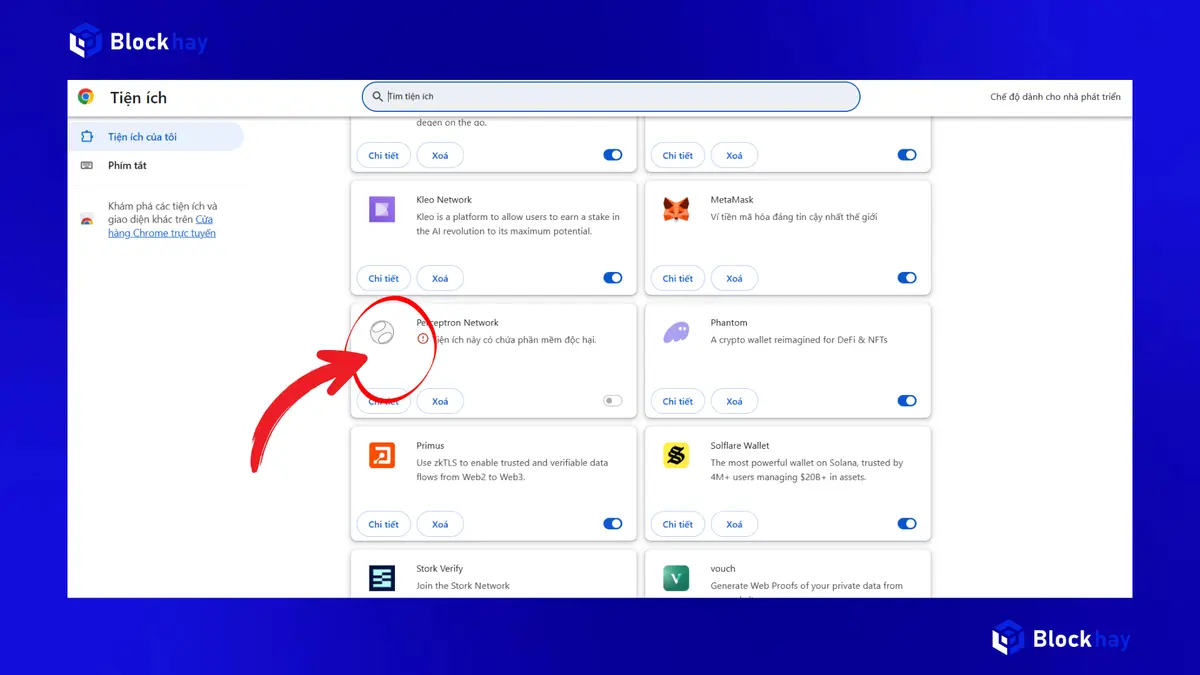Click the Join the Stork Network description
This screenshot has width=1200, height=675.
tap(463, 586)
